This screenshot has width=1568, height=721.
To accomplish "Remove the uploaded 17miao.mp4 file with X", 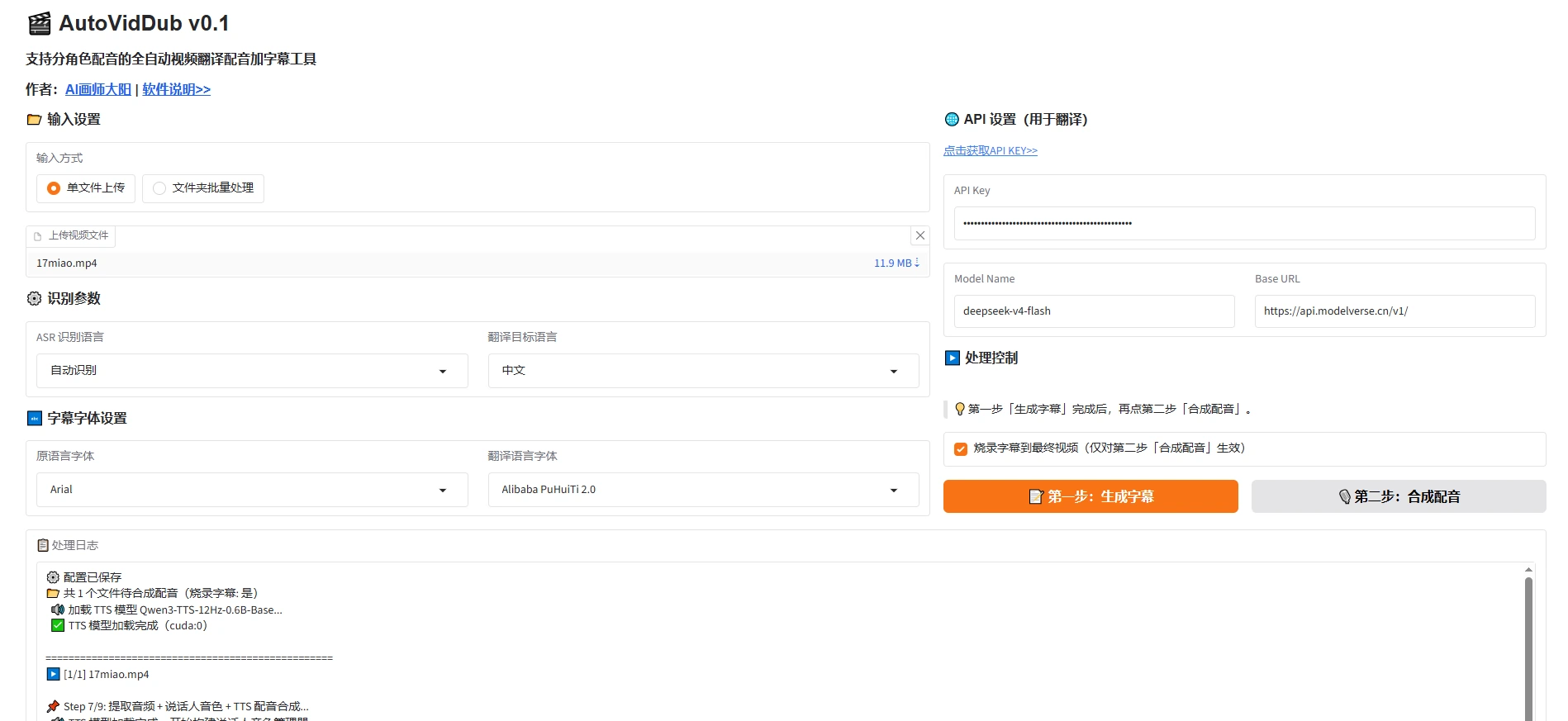I will coord(919,235).
